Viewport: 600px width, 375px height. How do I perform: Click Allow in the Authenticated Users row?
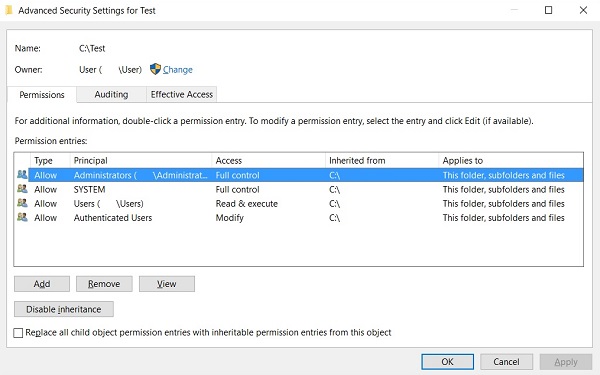point(46,218)
